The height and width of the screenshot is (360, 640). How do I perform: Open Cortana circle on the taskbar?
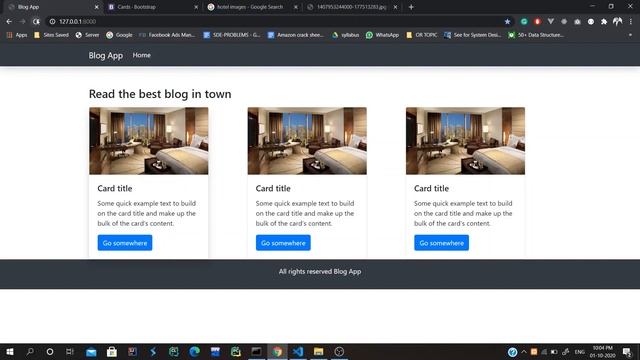coord(50,351)
